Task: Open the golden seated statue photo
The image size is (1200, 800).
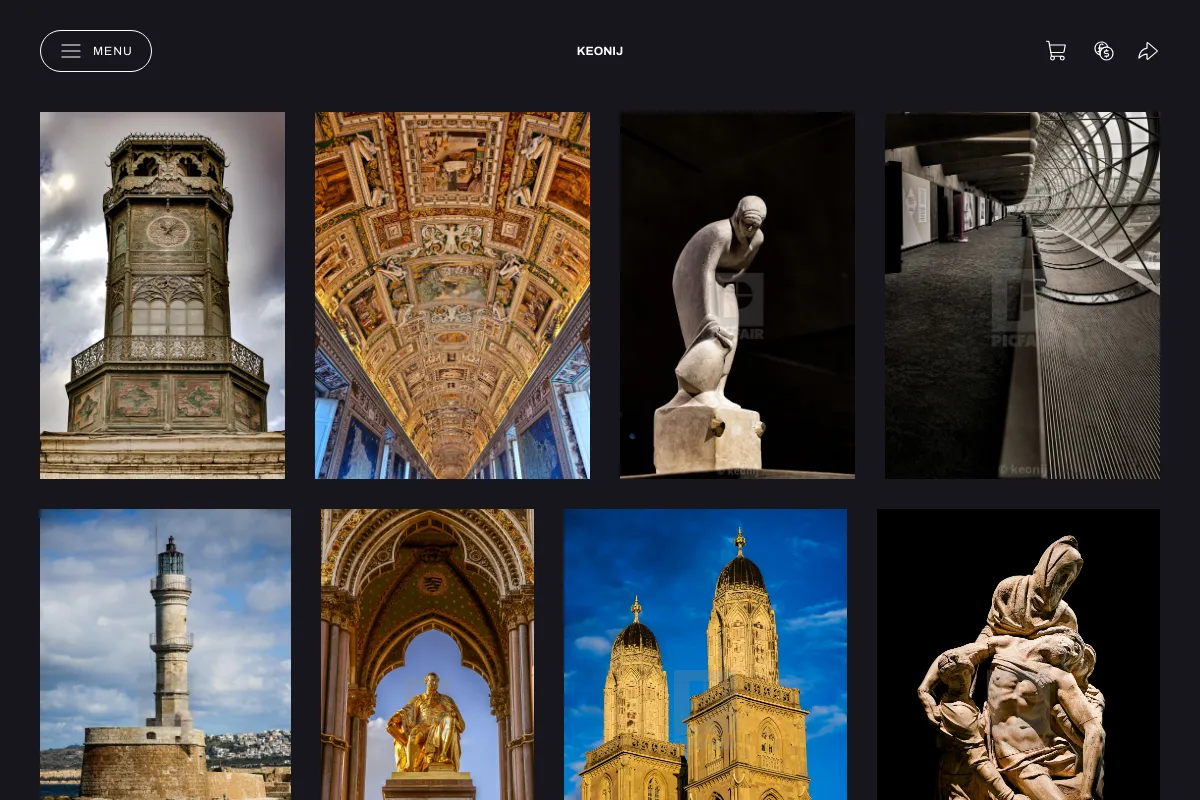Action: pyautogui.click(x=427, y=654)
